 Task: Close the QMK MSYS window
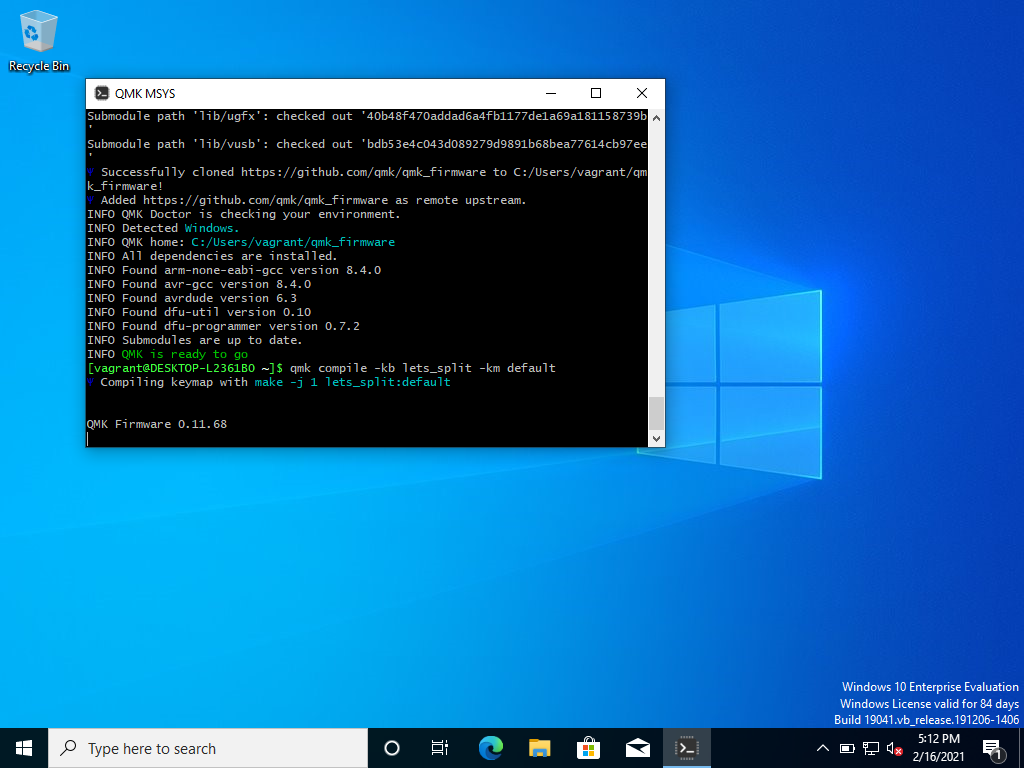click(x=642, y=93)
